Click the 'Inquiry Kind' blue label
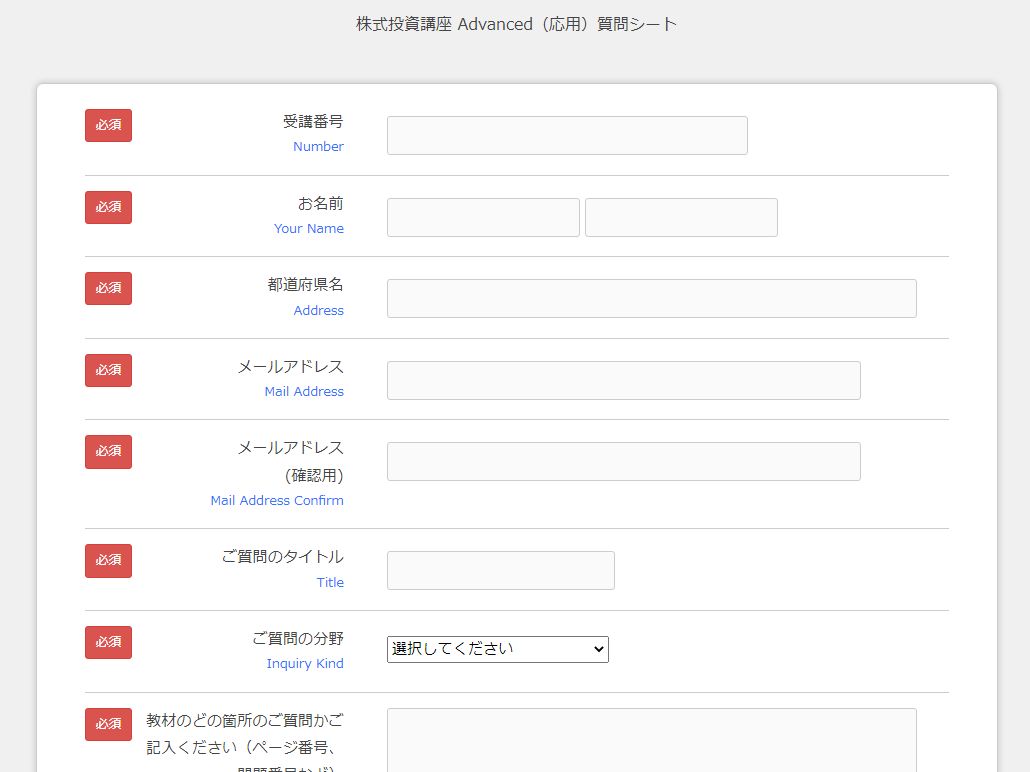Screen dimensions: 1030x772 (305, 664)
